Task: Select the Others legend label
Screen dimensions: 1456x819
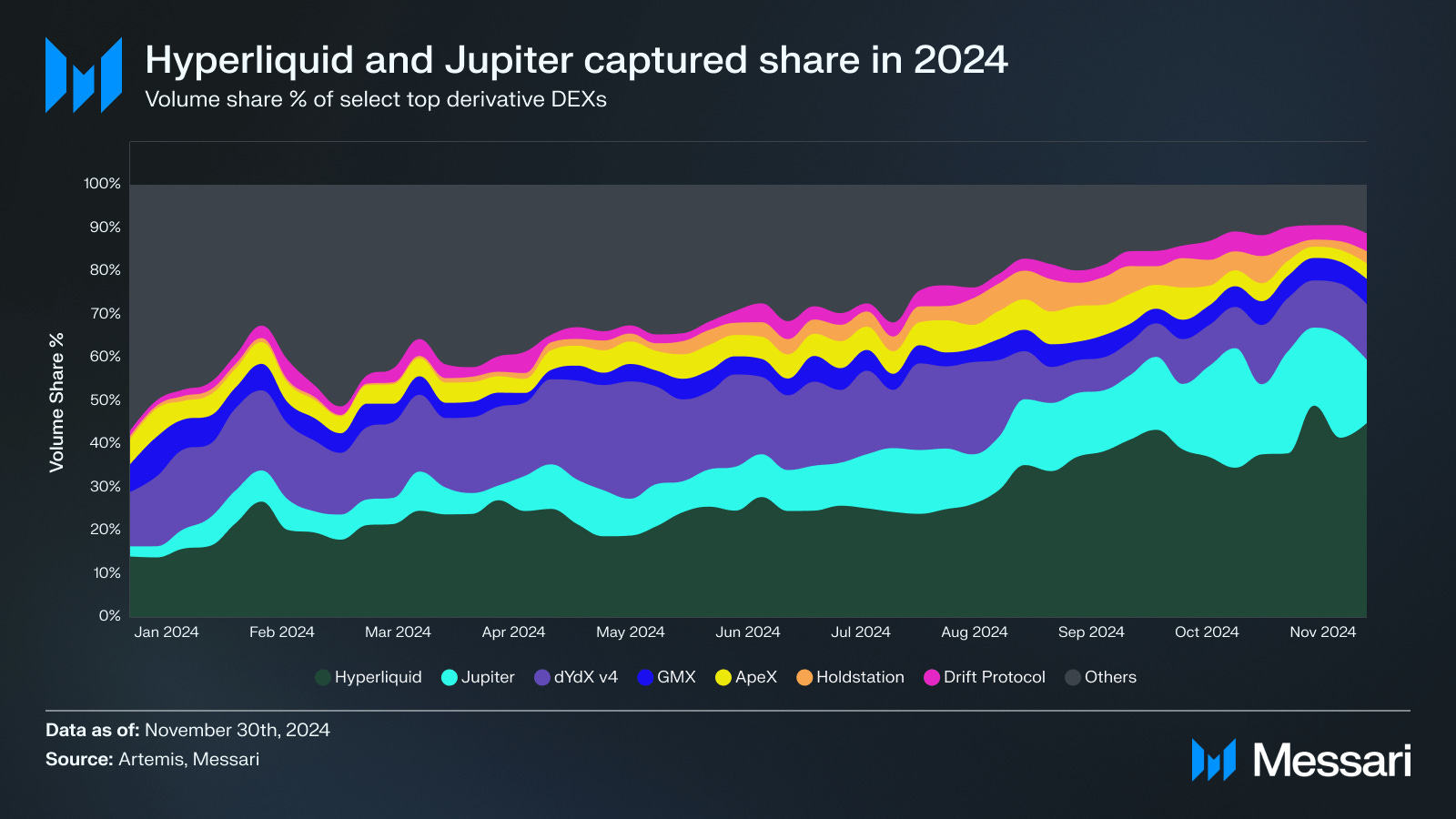Action: pyautogui.click(x=1110, y=677)
